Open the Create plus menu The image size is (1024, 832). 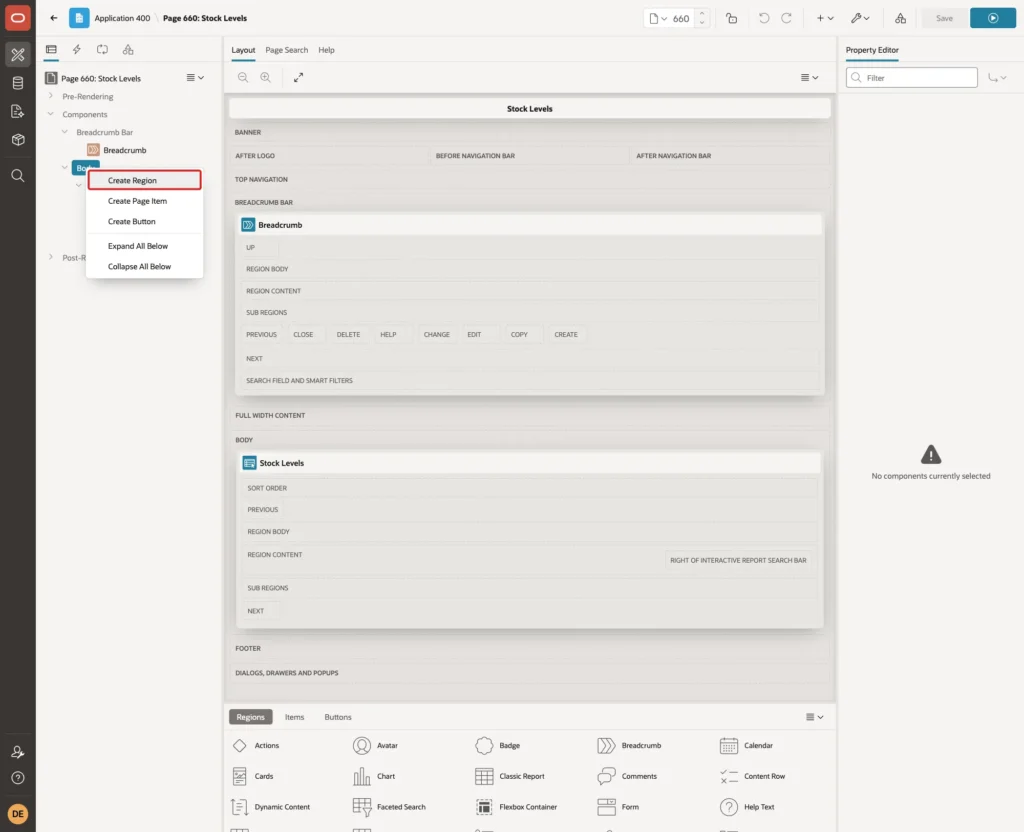[x=825, y=18]
